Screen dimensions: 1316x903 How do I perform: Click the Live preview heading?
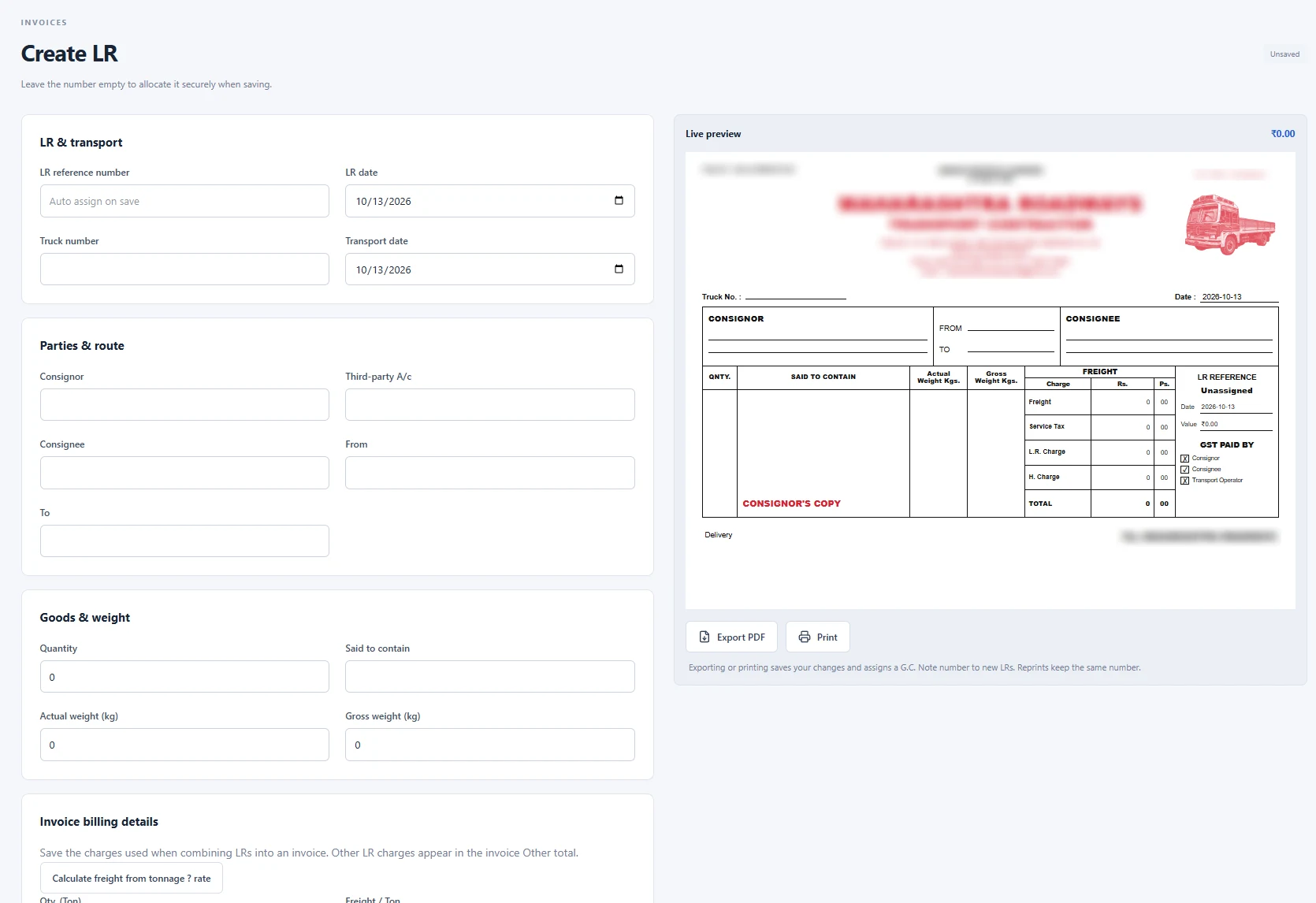(x=713, y=134)
